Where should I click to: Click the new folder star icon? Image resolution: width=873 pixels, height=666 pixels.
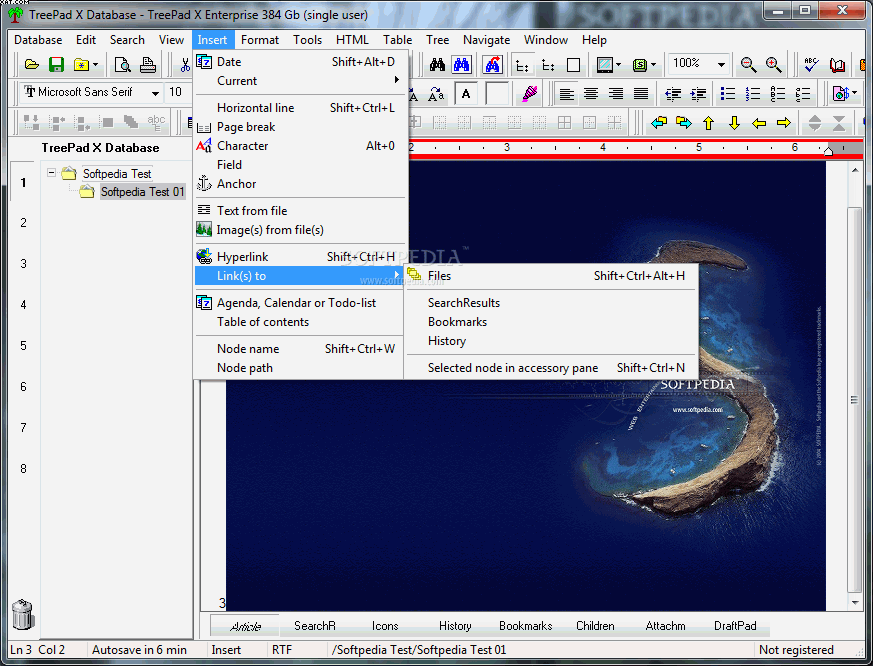pyautogui.click(x=81, y=65)
